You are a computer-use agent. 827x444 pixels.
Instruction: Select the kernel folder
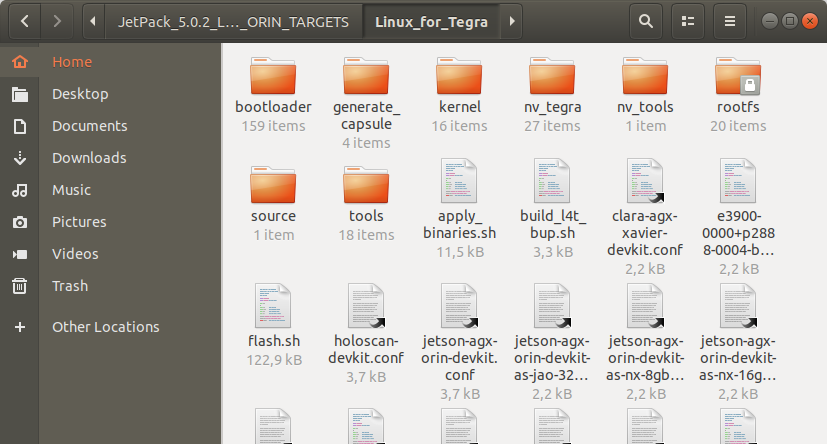coord(459,76)
